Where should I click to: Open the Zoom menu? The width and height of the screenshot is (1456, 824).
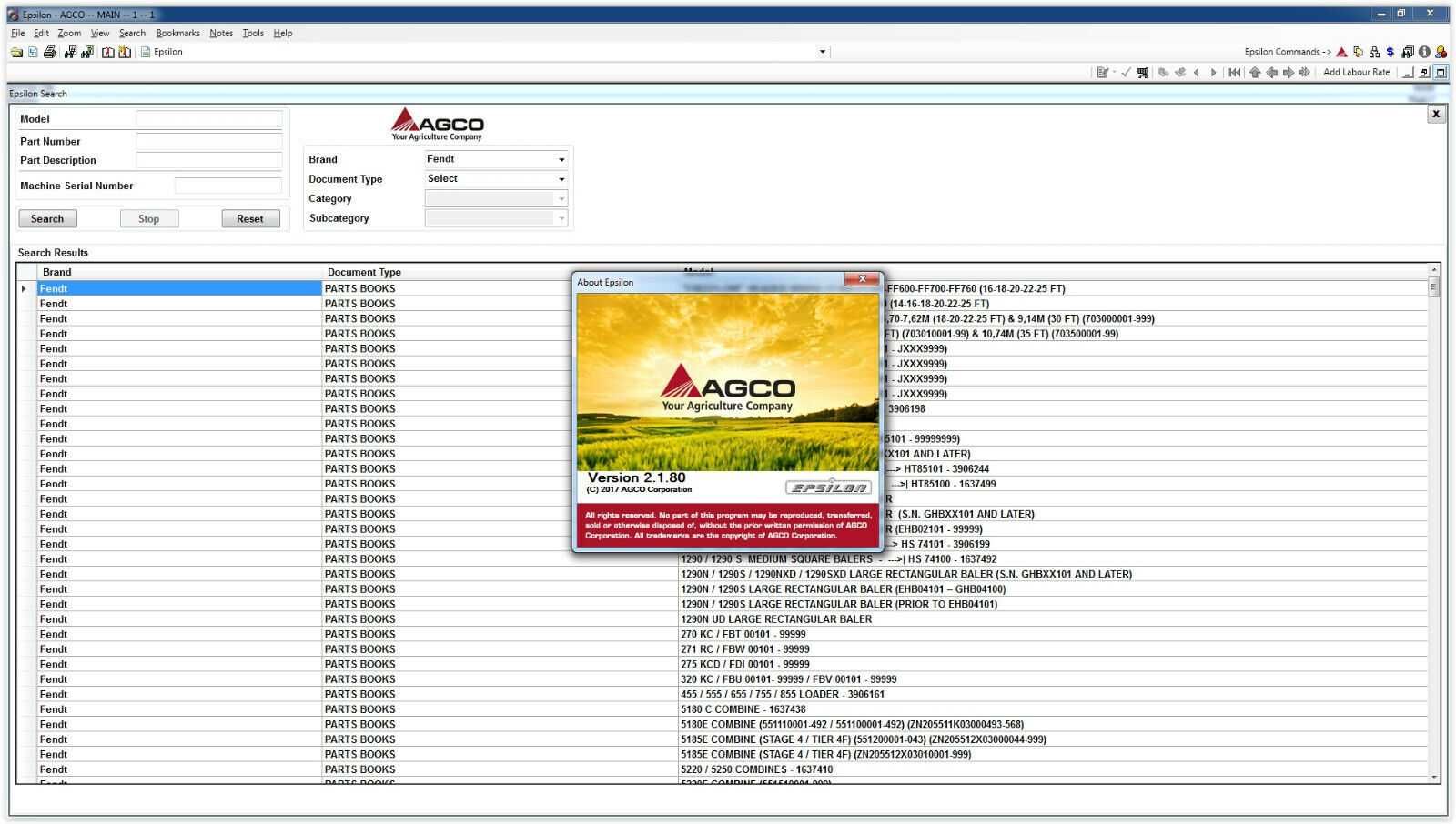pos(69,33)
